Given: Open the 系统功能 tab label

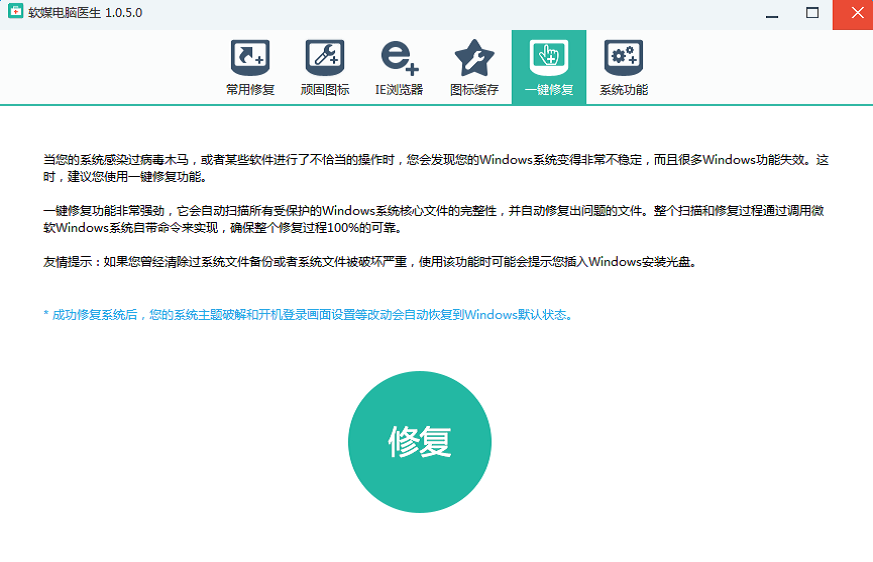Looking at the screenshot, I should (x=623, y=90).
